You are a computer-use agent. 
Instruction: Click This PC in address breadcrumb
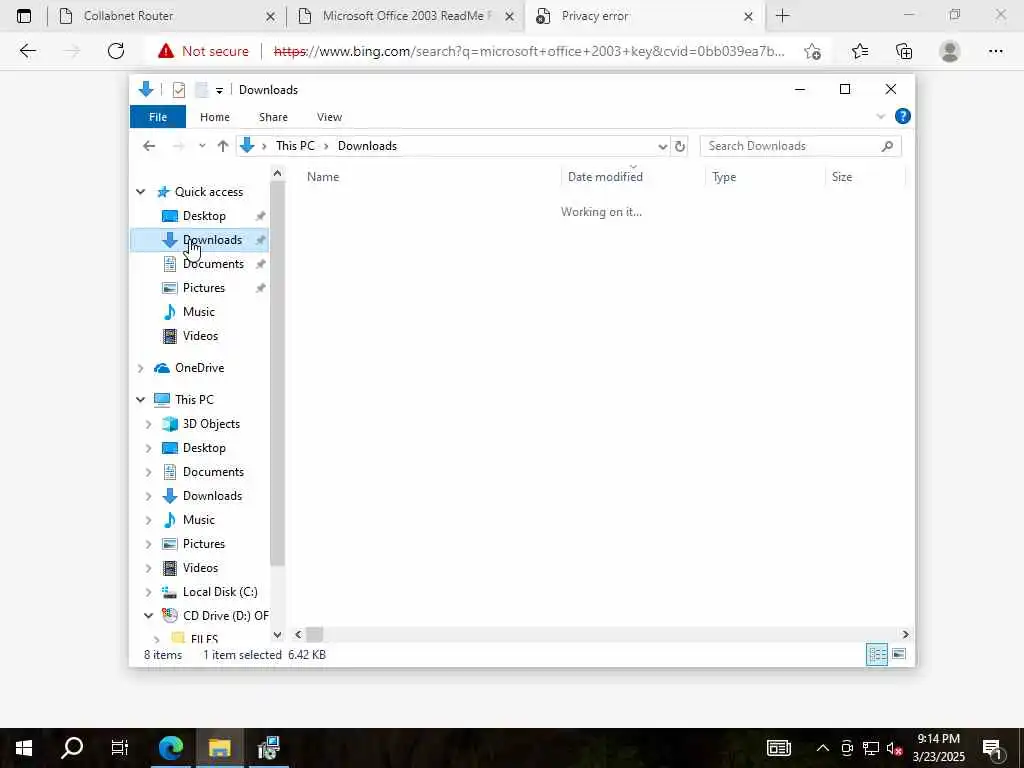(x=295, y=146)
